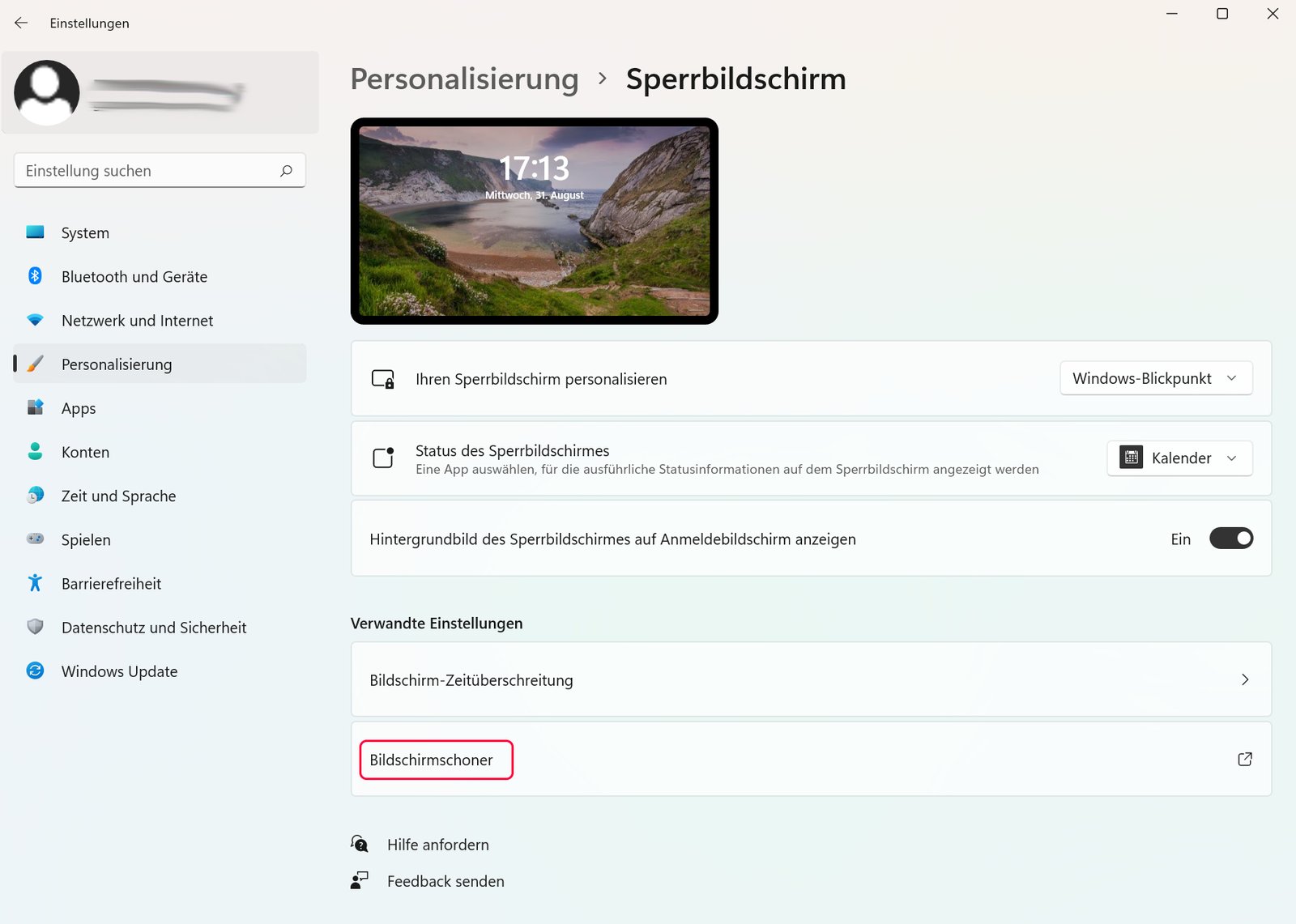The width and height of the screenshot is (1296, 924).
Task: Click Feedback senden
Action: [446, 880]
